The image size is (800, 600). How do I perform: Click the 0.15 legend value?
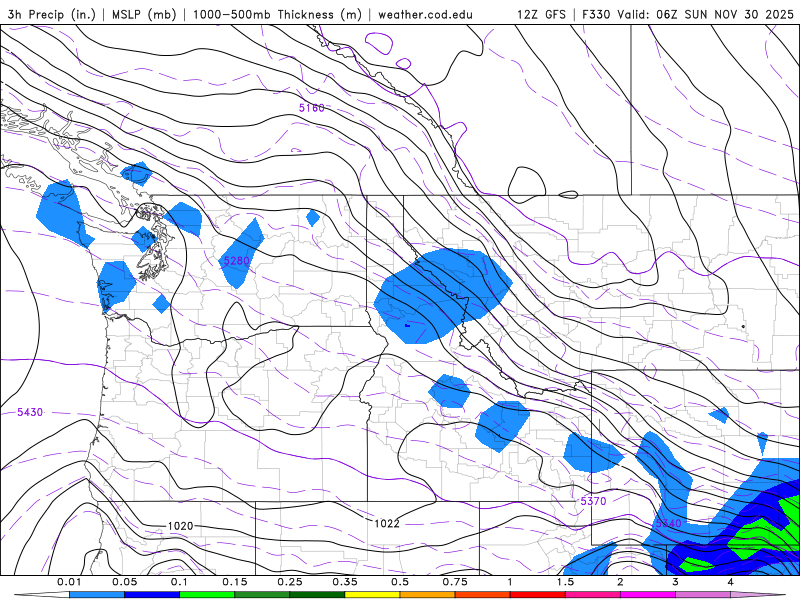[x=235, y=582]
